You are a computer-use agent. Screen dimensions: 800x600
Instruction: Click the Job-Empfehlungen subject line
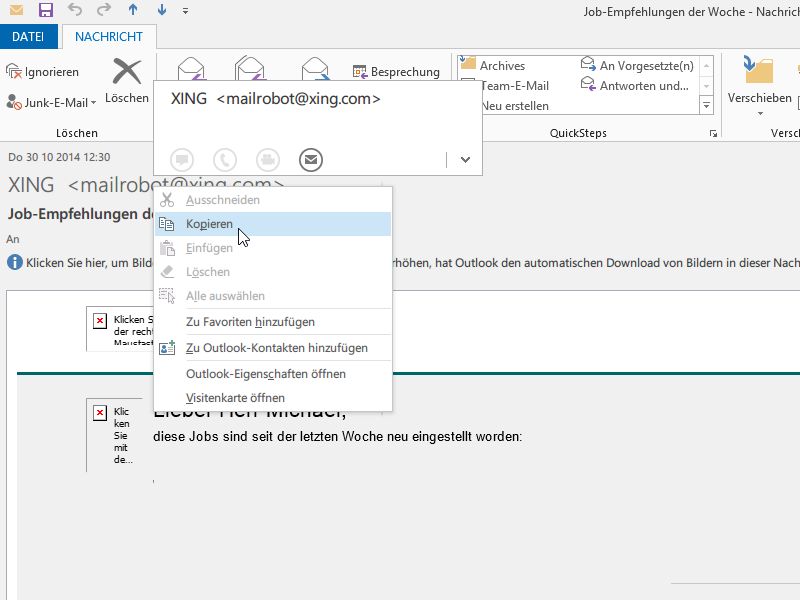pyautogui.click(x=80, y=214)
